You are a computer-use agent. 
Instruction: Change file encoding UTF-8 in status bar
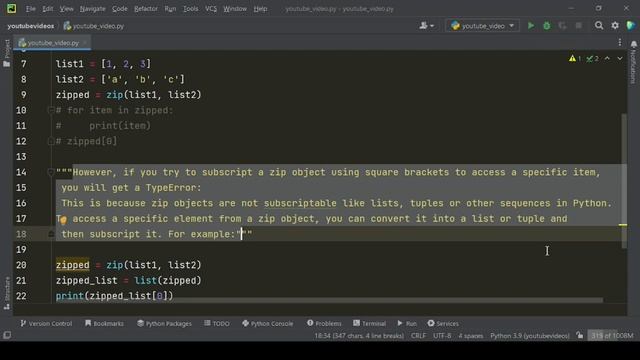(442, 336)
